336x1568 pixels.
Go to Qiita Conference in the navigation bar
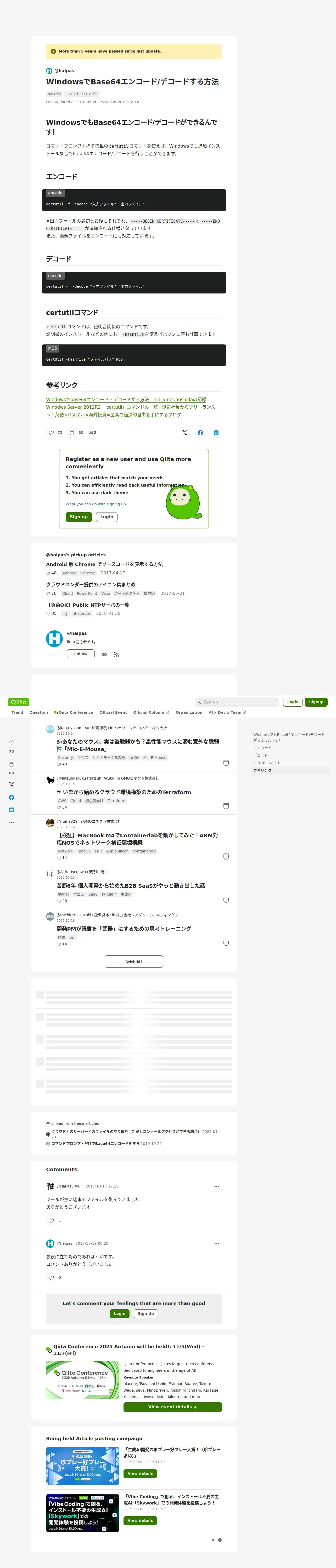point(74,712)
